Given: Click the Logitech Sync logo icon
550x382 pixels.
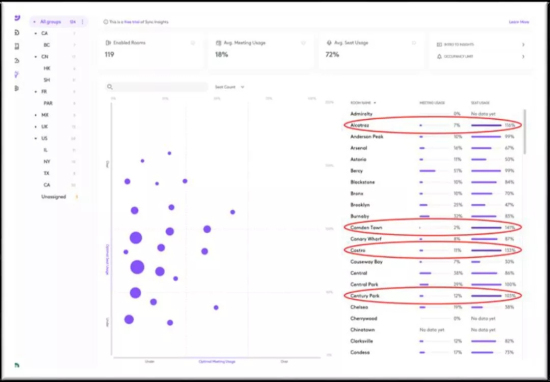Looking at the screenshot, I should pos(17,18).
